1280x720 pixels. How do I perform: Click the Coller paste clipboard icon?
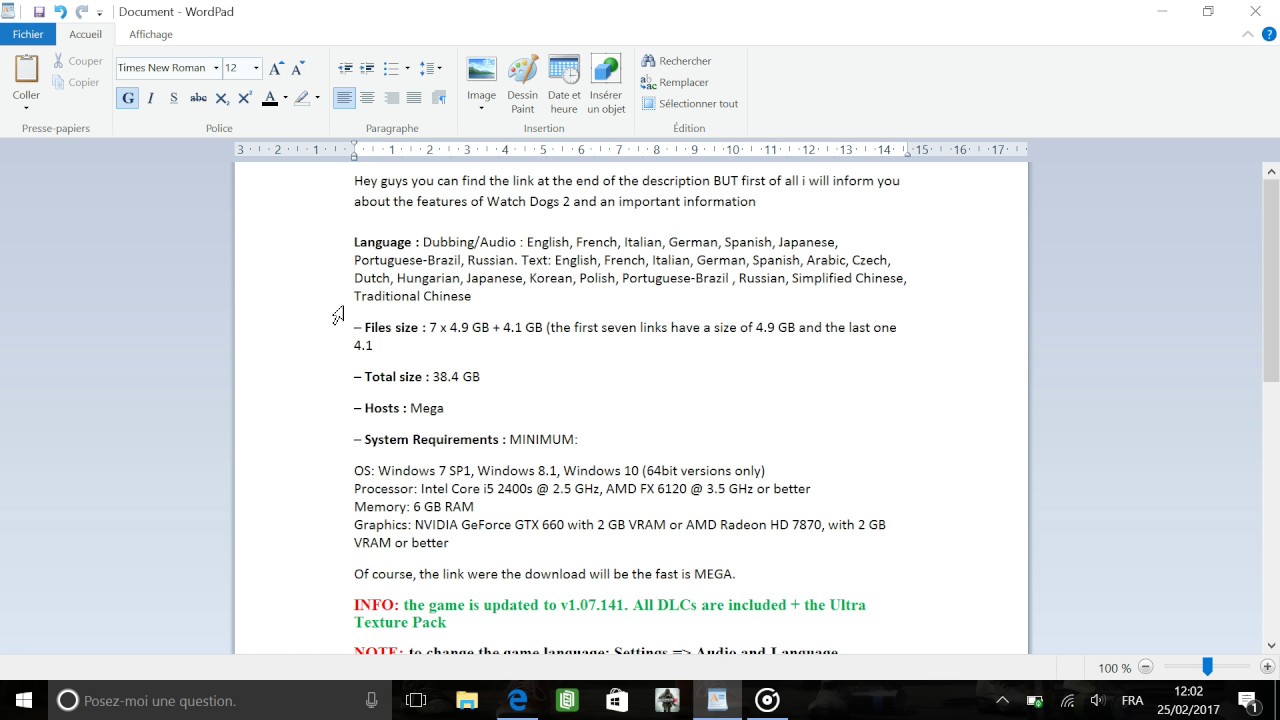pyautogui.click(x=26, y=69)
